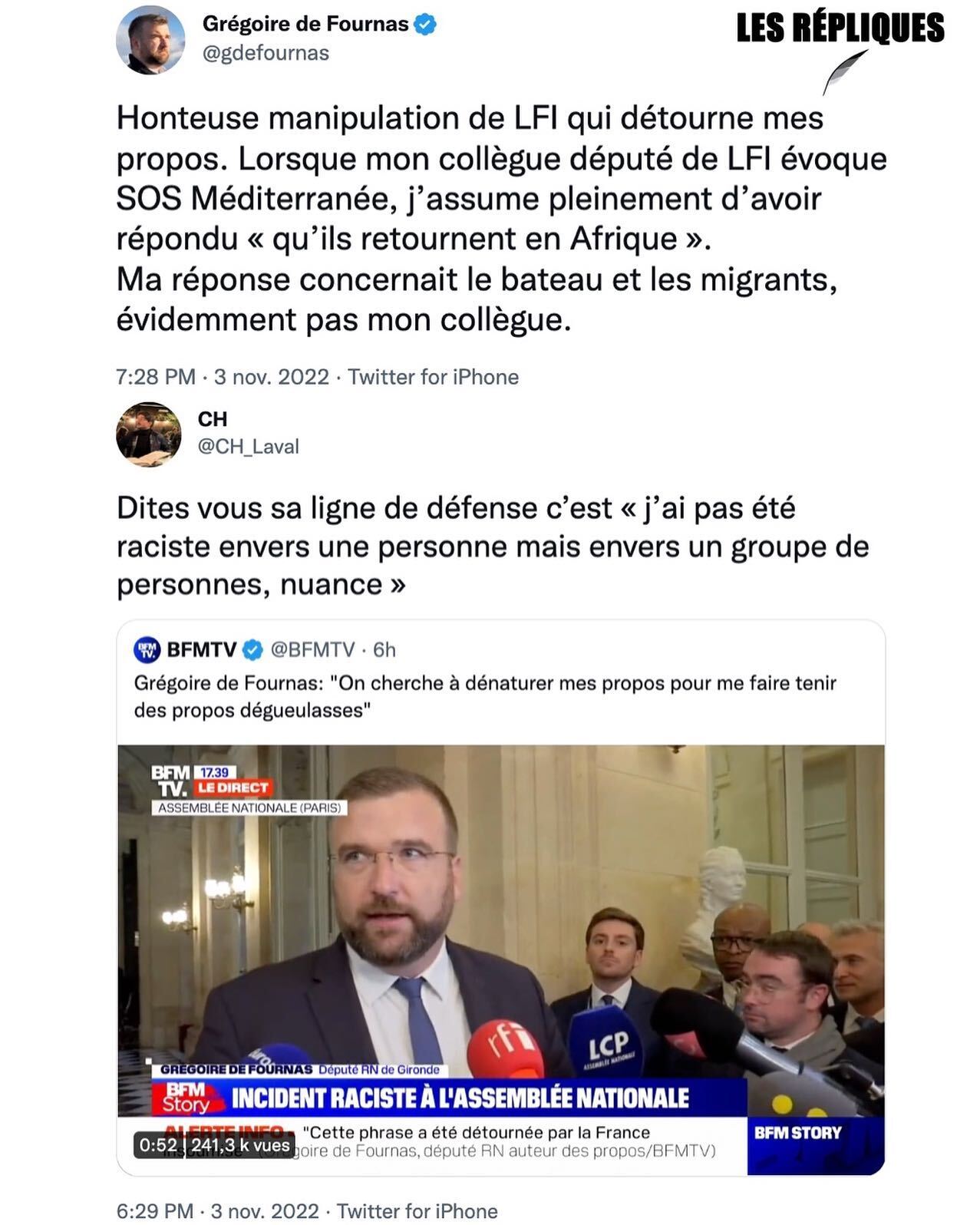Open the 6h timestamp on quoted tweet

(x=384, y=650)
